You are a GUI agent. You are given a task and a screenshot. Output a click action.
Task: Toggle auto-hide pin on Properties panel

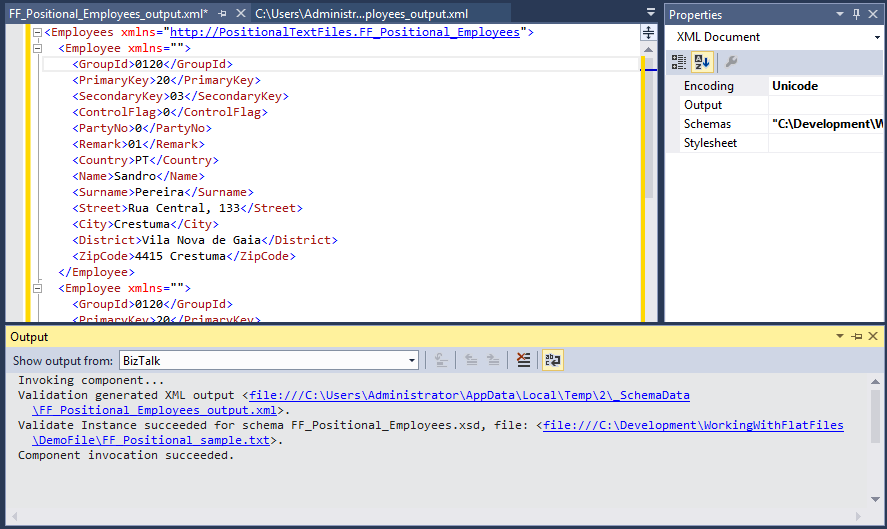(856, 14)
